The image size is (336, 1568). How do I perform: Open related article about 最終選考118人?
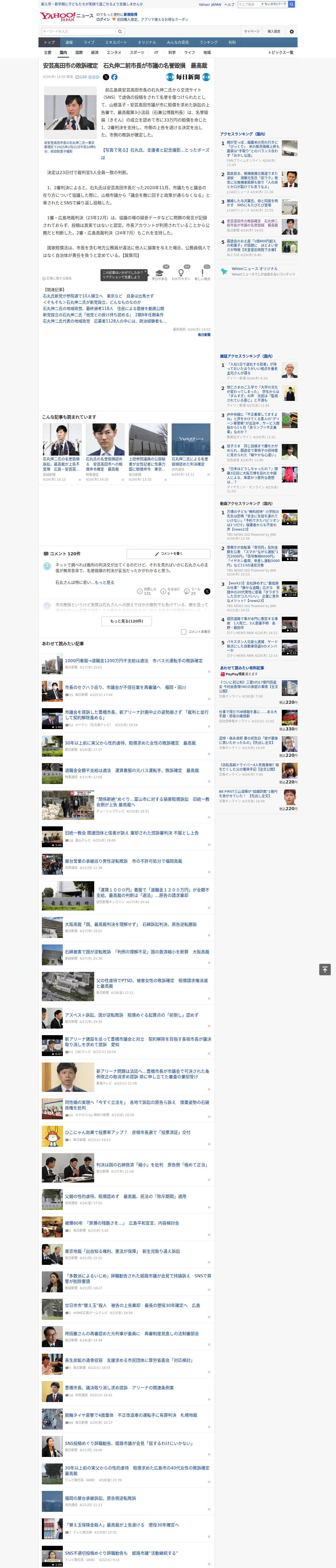[103, 309]
